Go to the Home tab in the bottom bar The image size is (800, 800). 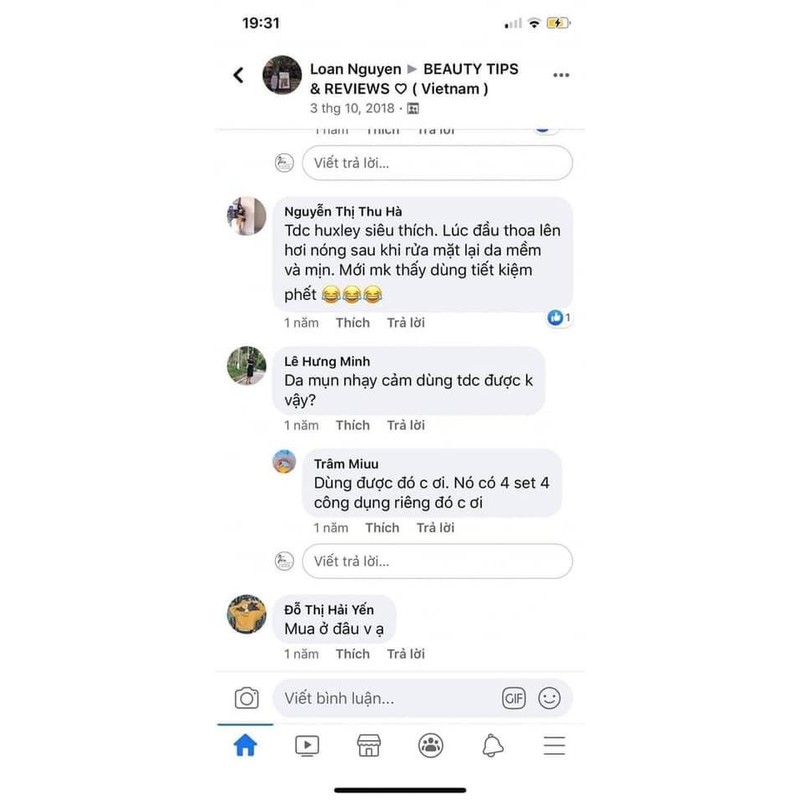pos(245,745)
